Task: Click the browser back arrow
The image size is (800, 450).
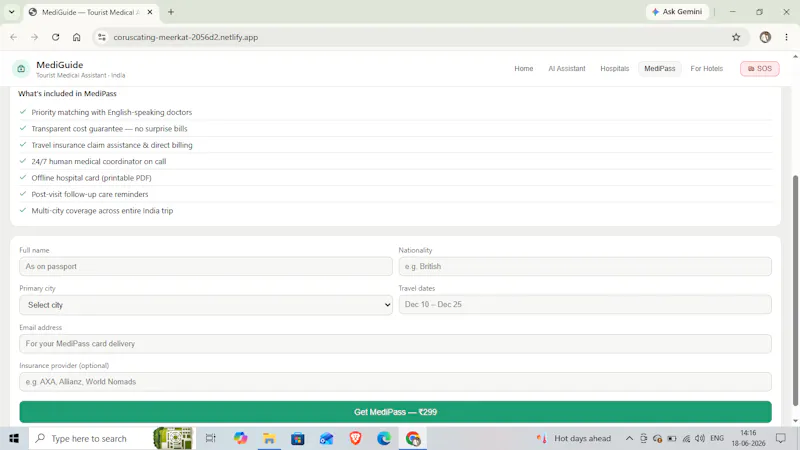Action: point(14,37)
